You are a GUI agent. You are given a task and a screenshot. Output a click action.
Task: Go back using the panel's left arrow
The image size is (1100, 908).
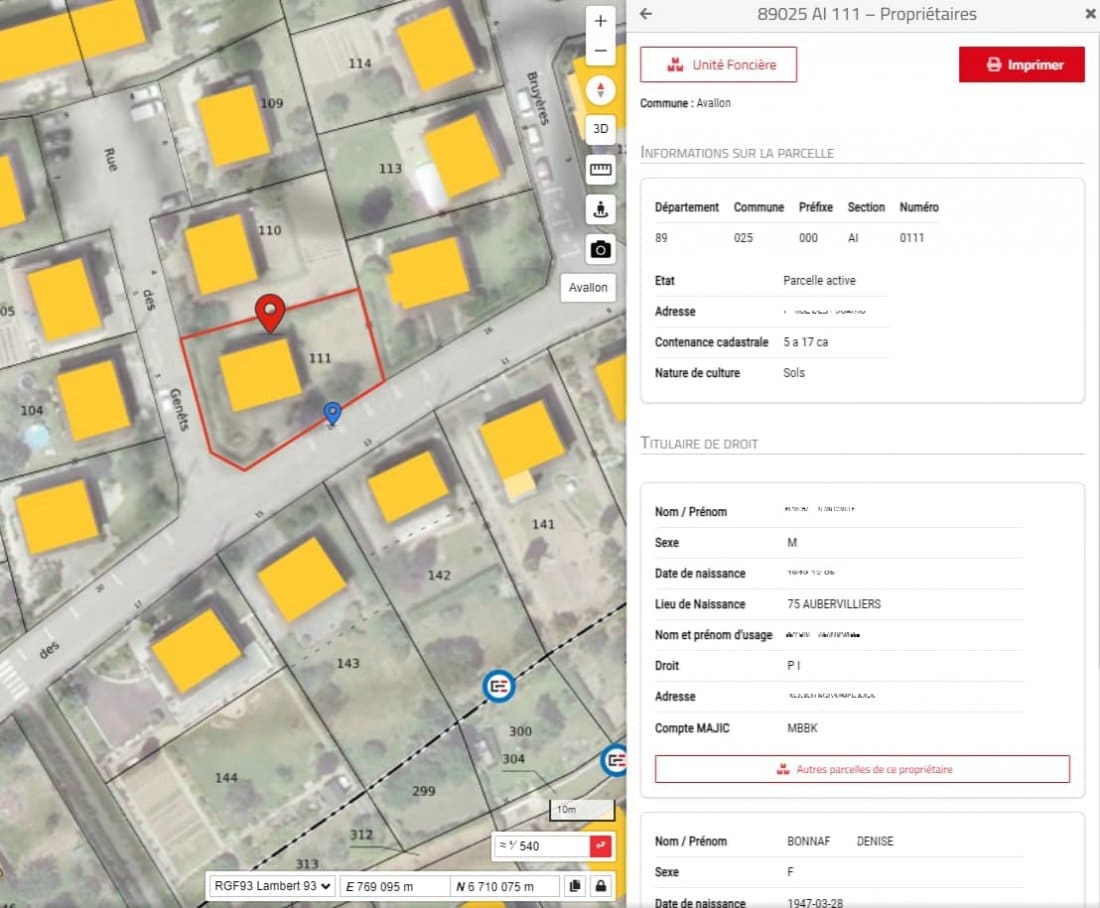[x=646, y=14]
